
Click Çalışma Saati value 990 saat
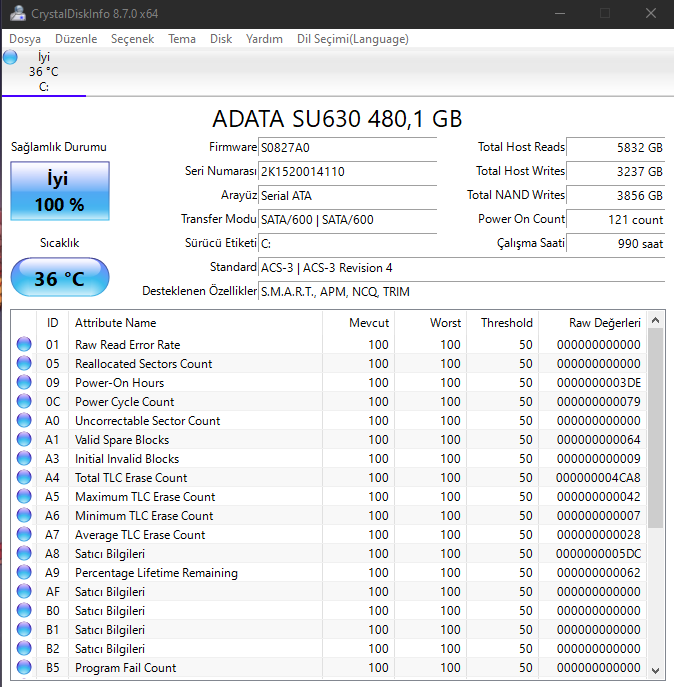point(616,244)
